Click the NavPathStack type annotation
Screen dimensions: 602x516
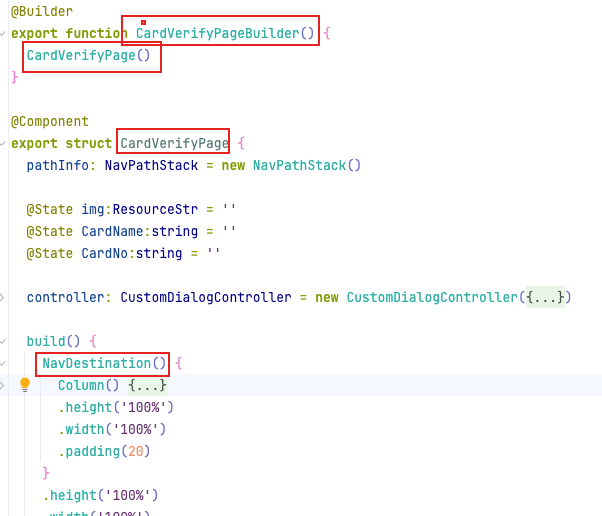pyautogui.click(x=151, y=165)
